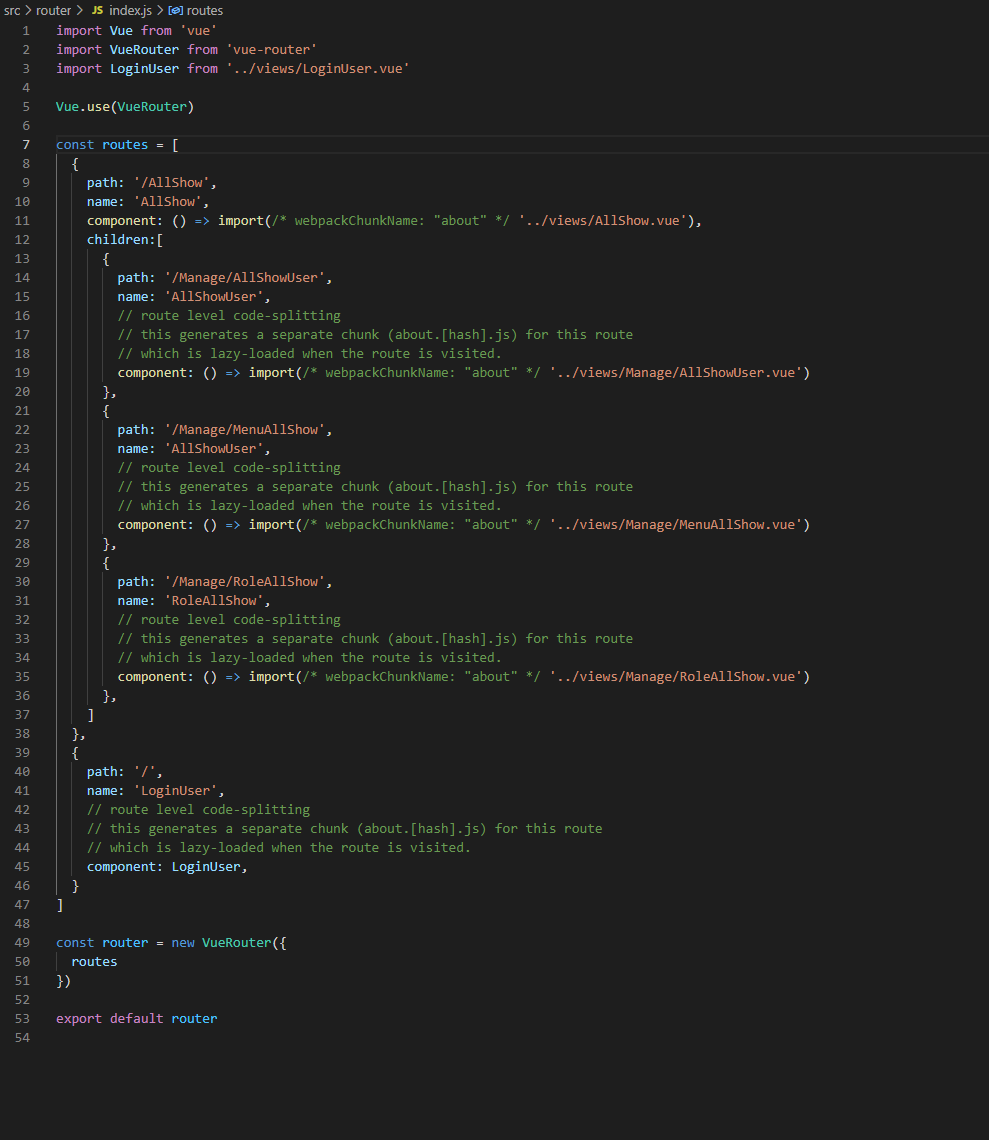989x1140 pixels.
Task: Click the routes symbol icon in breadcrumb
Action: click(175, 10)
